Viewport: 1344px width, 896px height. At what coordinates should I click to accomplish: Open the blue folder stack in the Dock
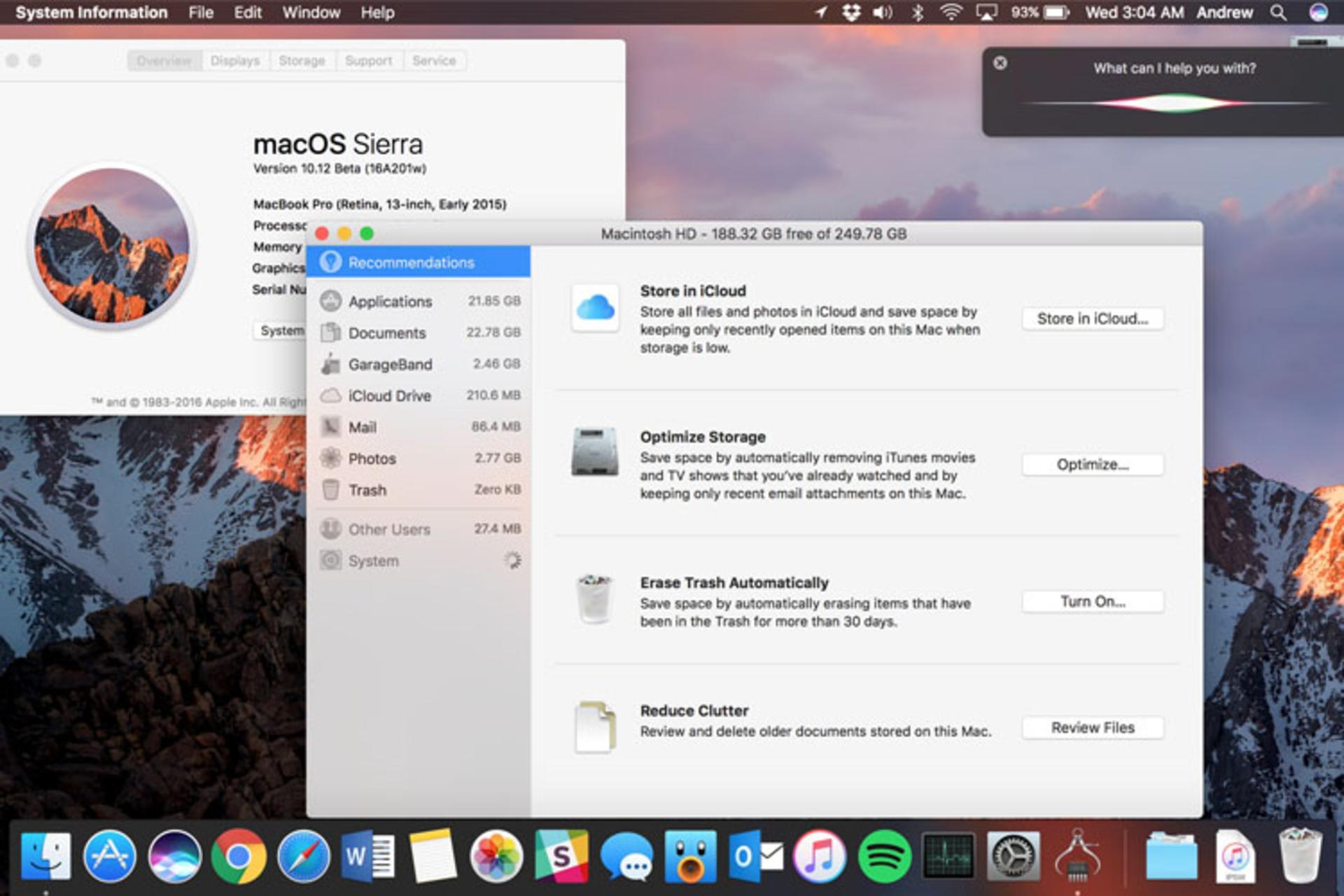(1171, 855)
